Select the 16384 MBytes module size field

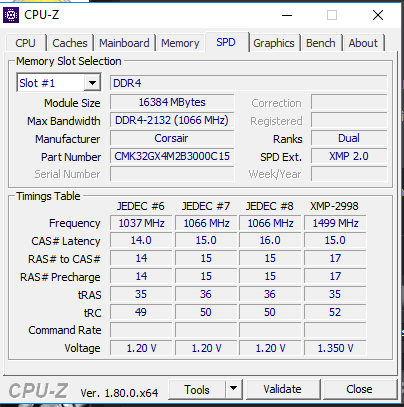(172, 102)
